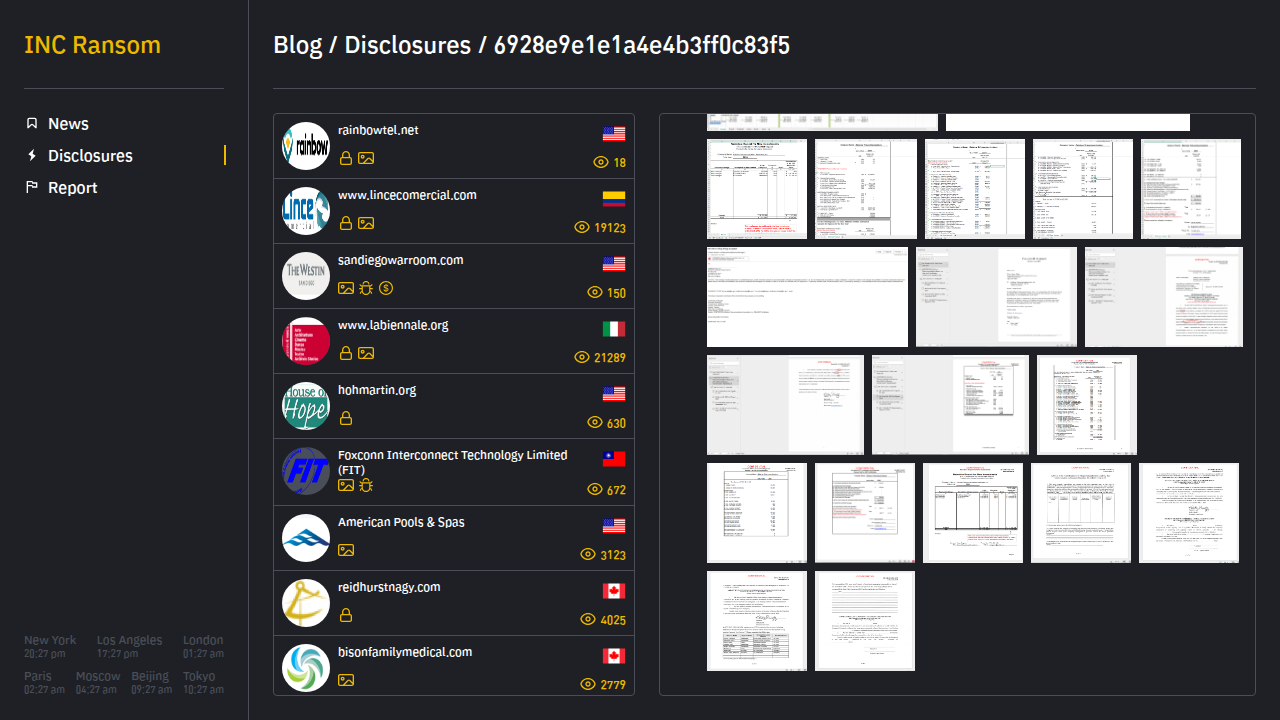The width and height of the screenshot is (1280, 720).
Task: Click the INC Ransom site title
Action: click(92, 46)
